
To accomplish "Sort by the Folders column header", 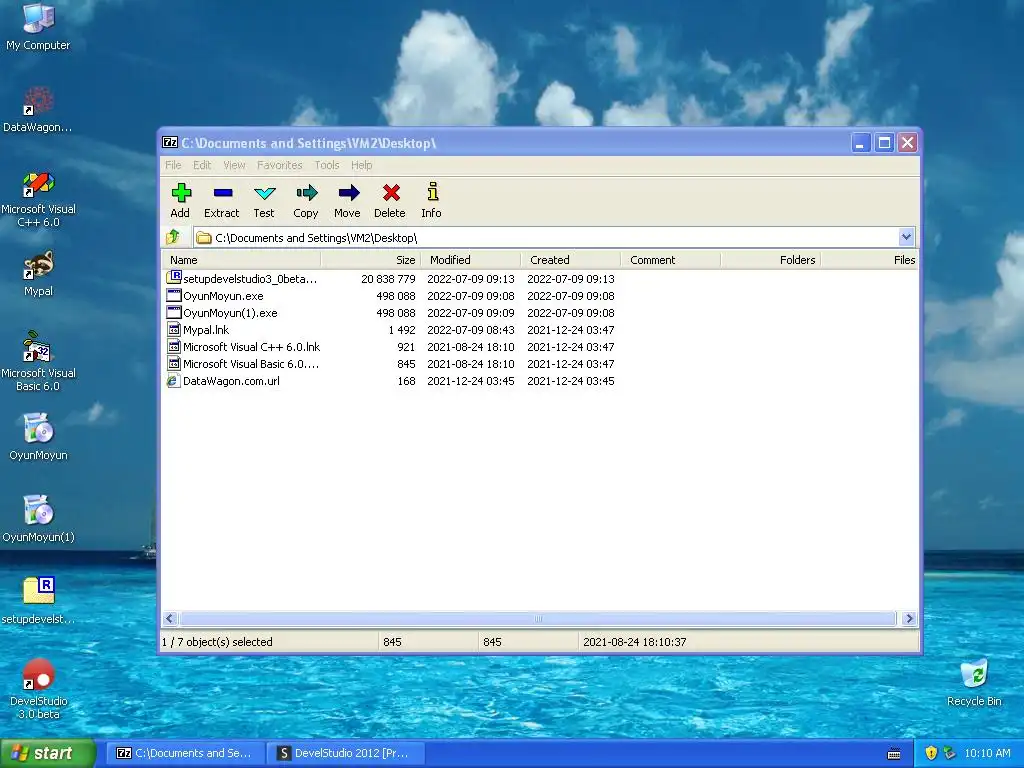I will point(771,260).
